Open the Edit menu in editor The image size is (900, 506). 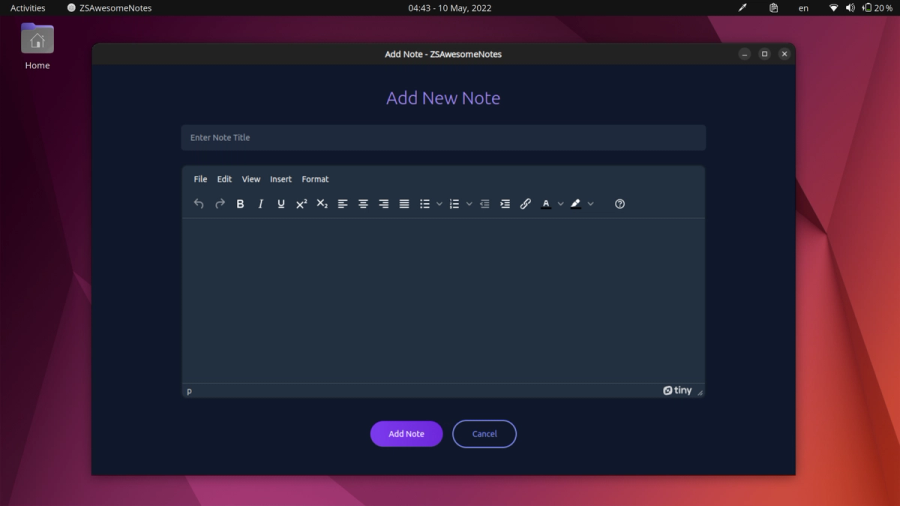224,179
